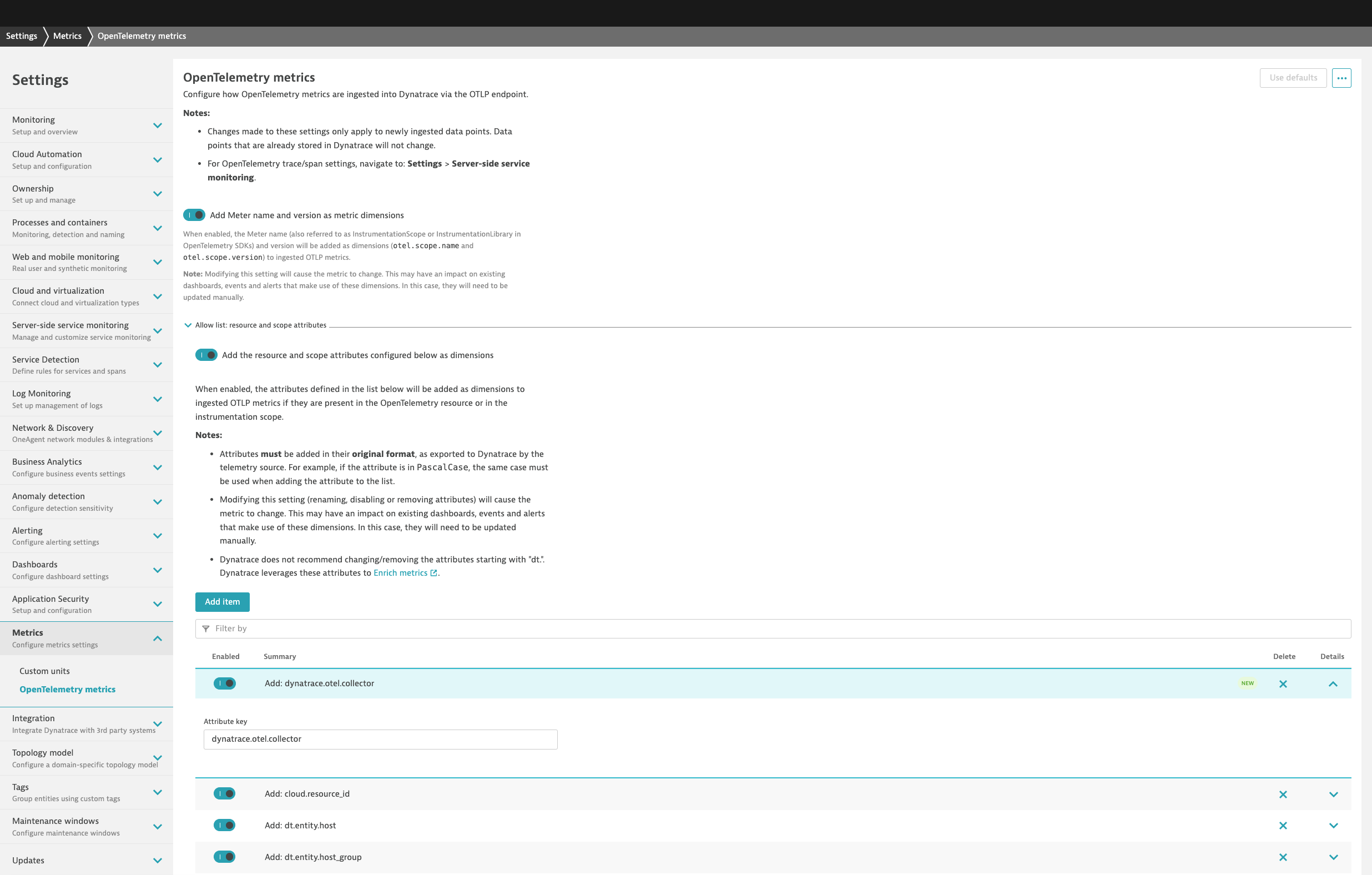Image resolution: width=1372 pixels, height=875 pixels.
Task: Click the Enrich metrics external link icon
Action: coord(433,574)
